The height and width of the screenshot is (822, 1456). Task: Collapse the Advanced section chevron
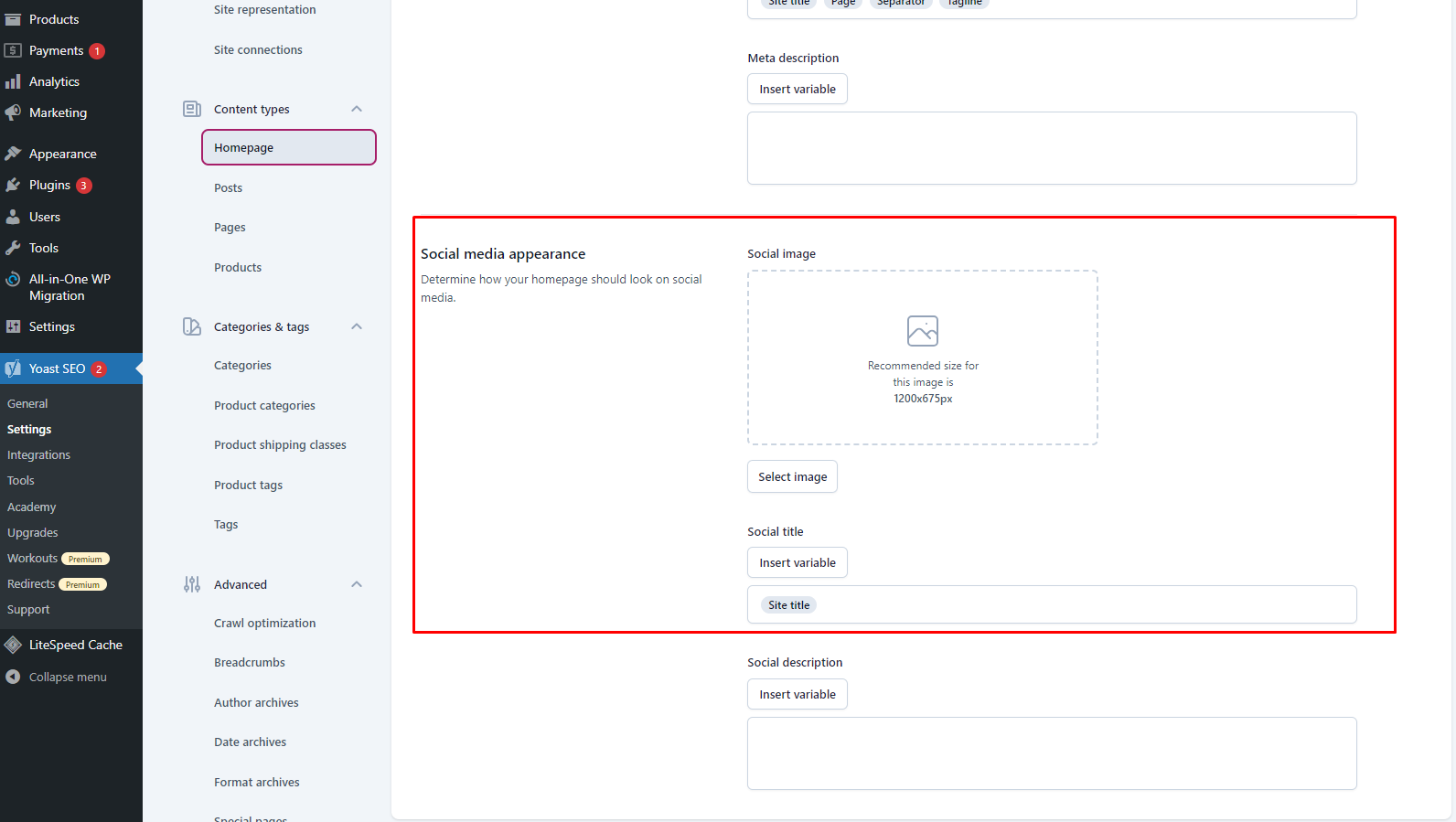tap(357, 584)
